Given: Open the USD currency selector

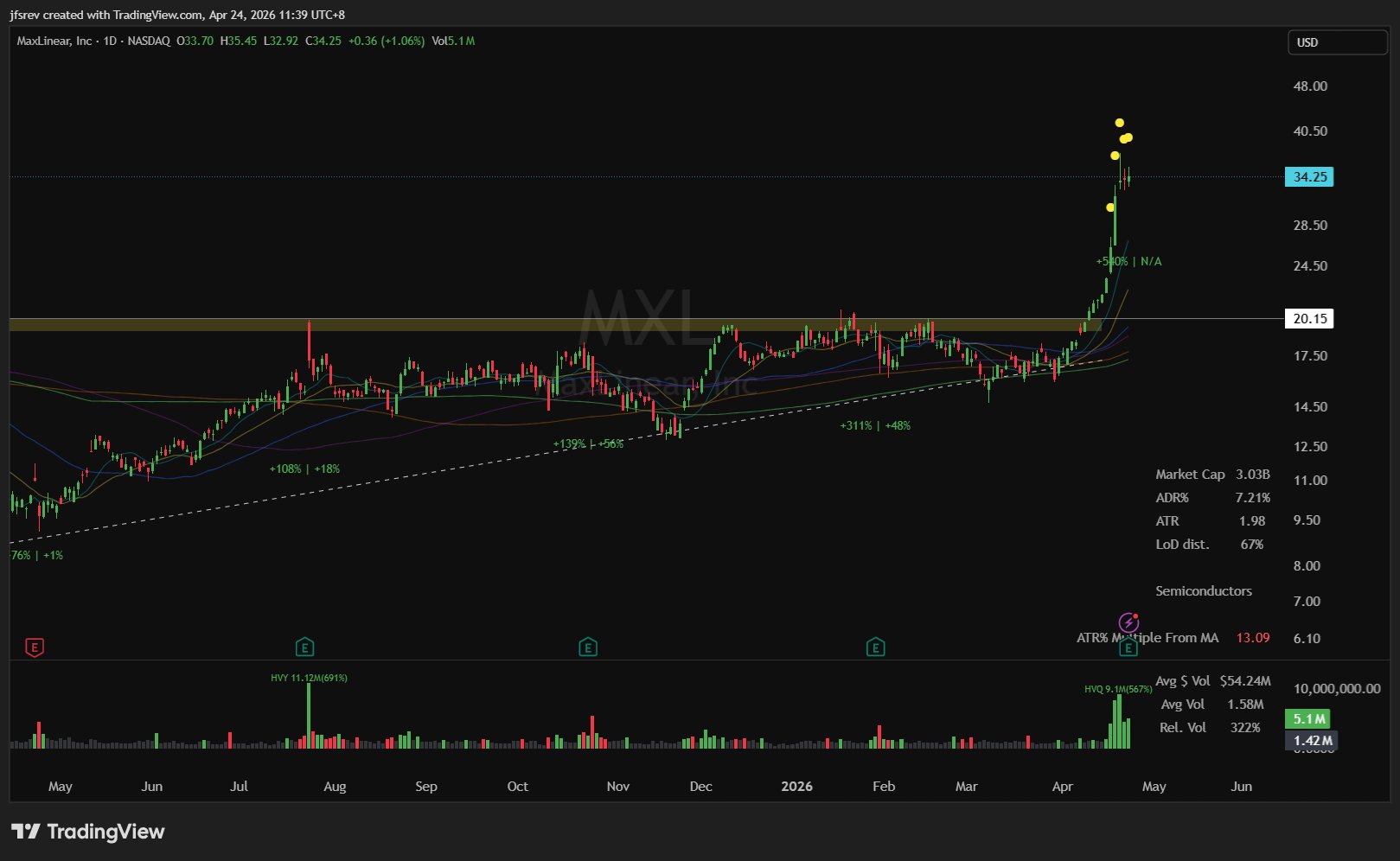Looking at the screenshot, I should [1336, 42].
